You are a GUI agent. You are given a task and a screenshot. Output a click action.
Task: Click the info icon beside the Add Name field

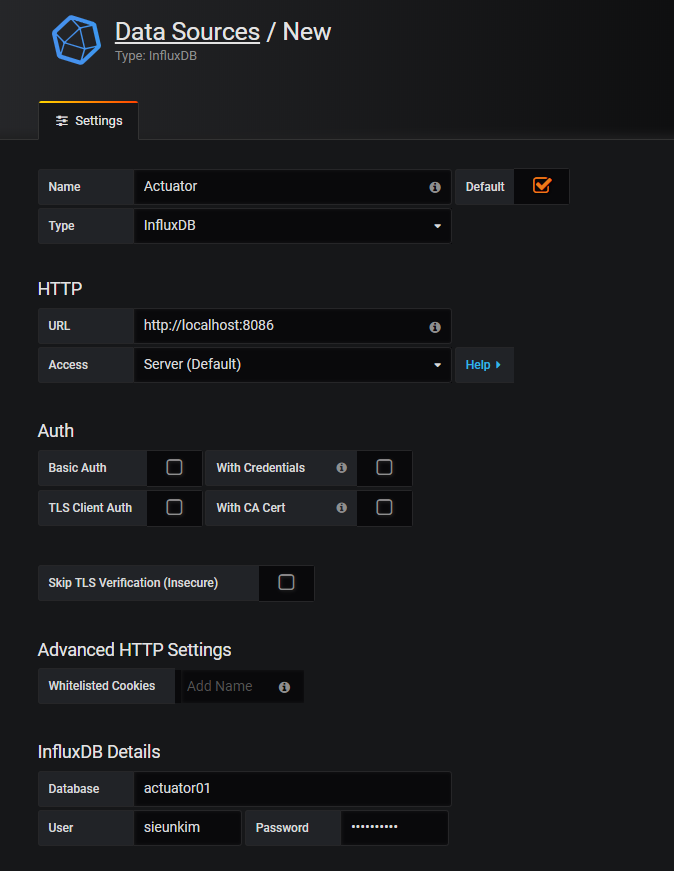coord(283,686)
